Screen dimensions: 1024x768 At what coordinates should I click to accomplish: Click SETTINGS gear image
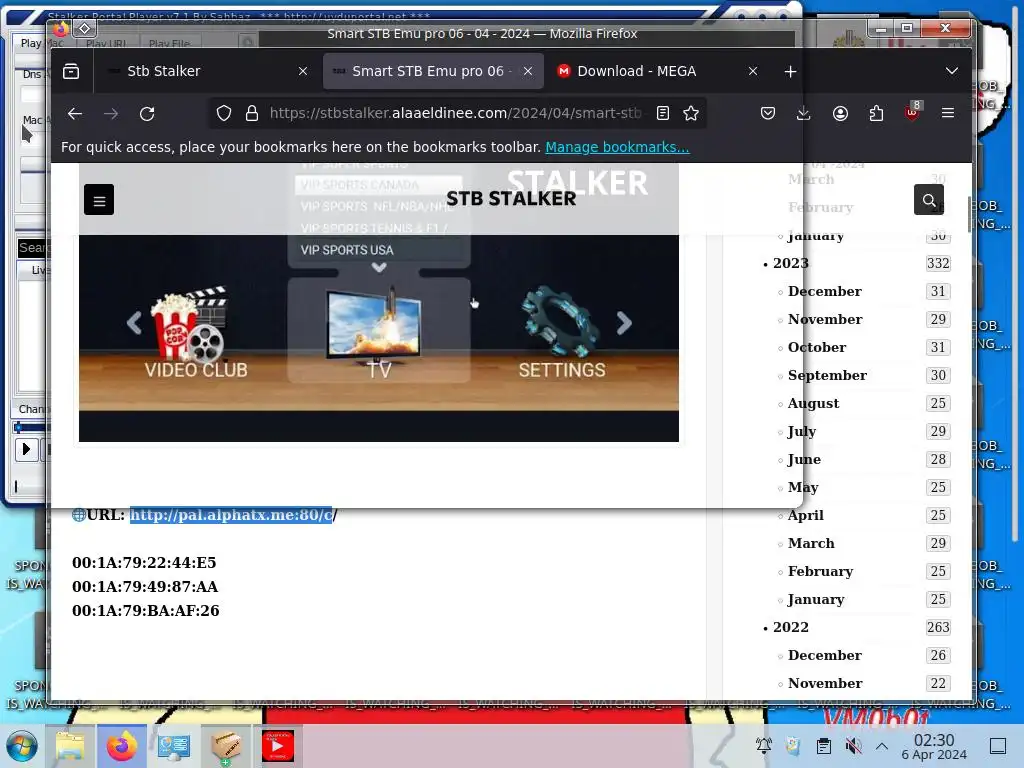(560, 322)
